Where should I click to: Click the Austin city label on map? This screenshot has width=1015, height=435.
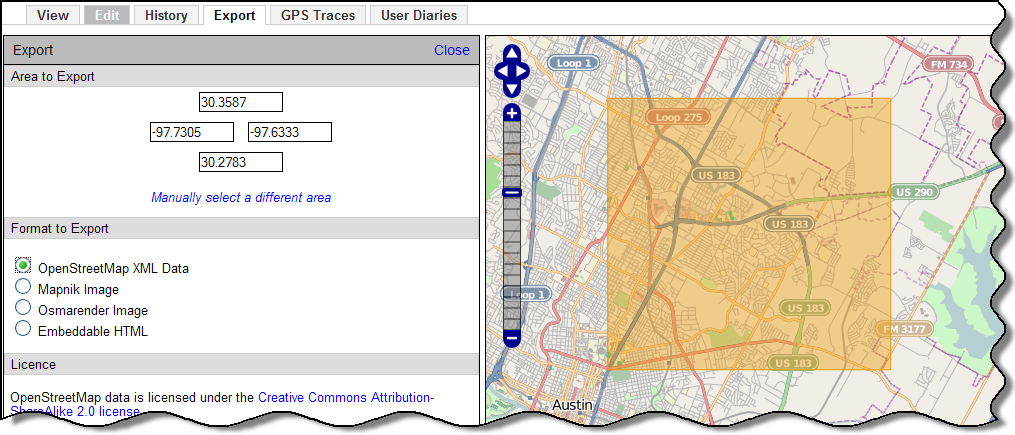click(572, 405)
